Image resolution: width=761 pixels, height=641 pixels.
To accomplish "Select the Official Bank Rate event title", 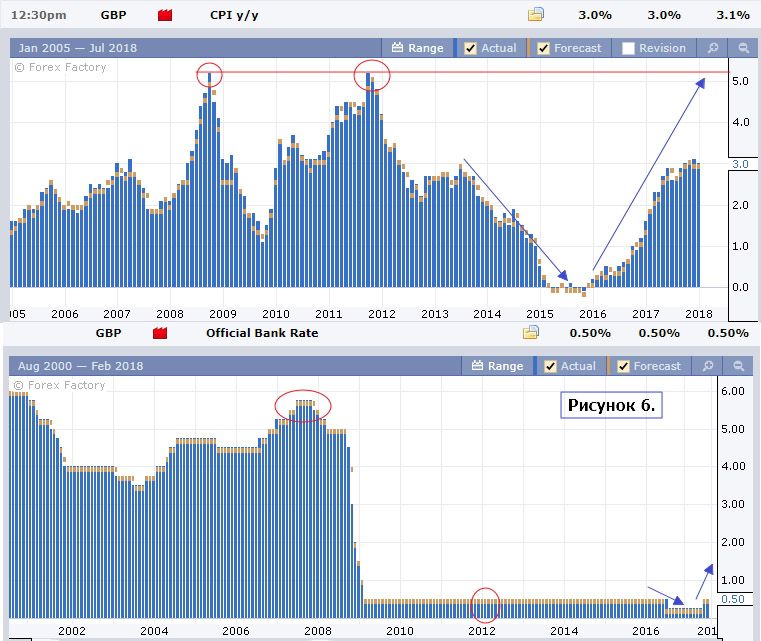I will point(262,333).
